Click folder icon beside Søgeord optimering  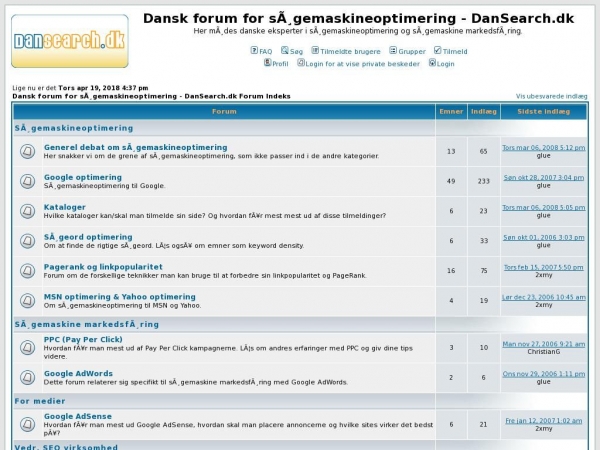coord(28,241)
